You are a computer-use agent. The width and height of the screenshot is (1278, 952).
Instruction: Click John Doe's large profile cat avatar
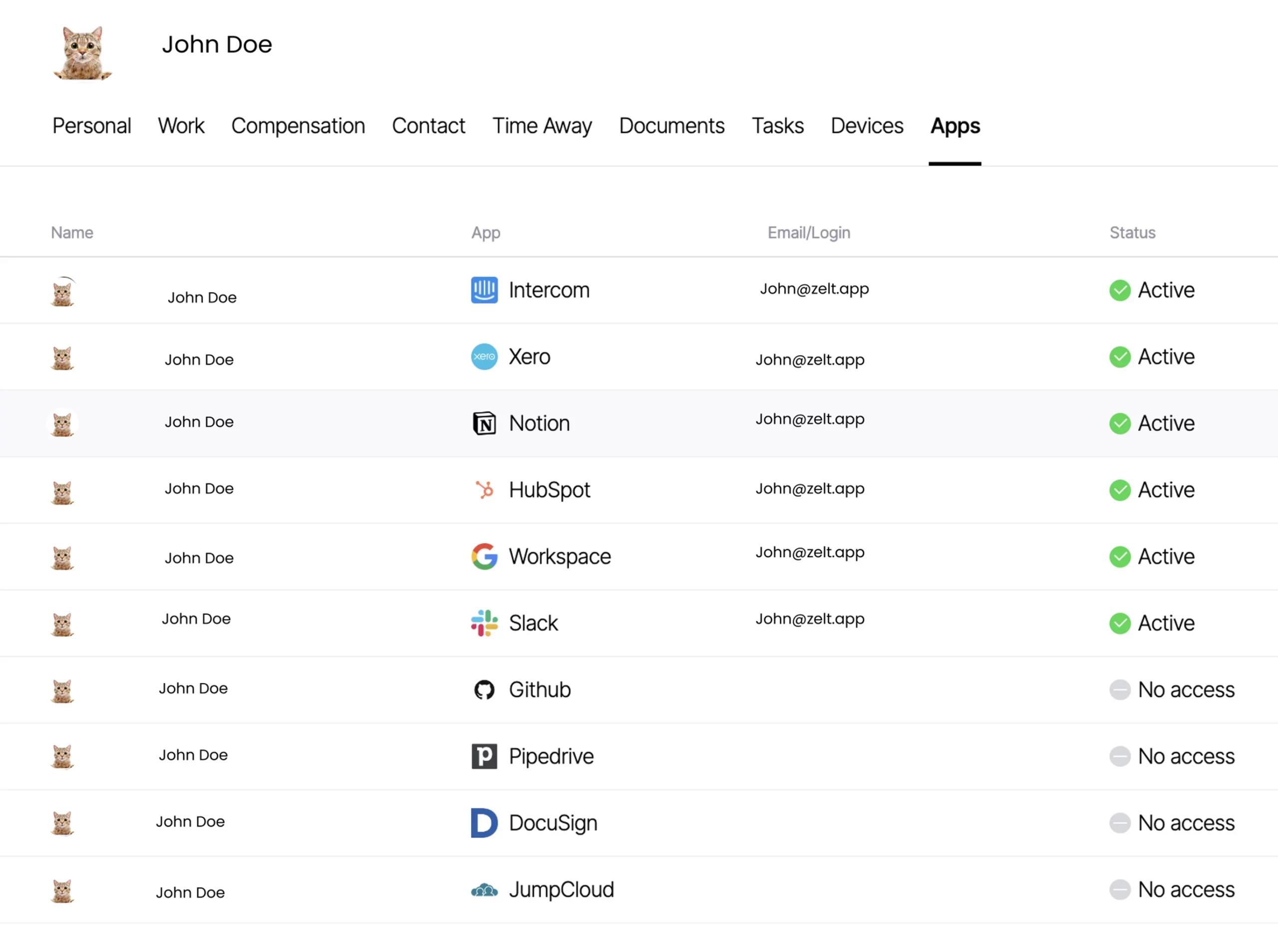click(x=82, y=53)
